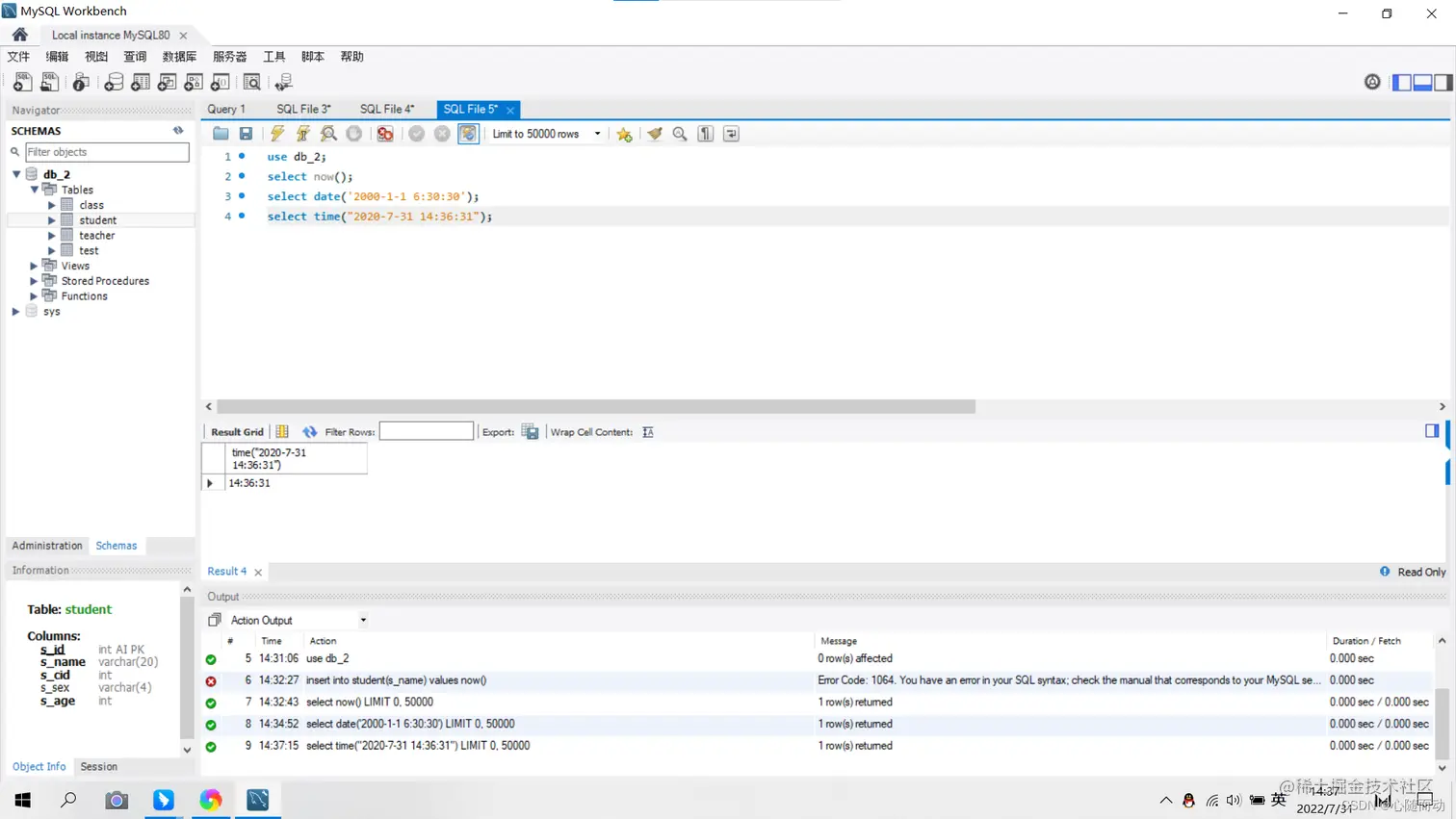This screenshot has width=1456, height=819.
Task: Rollback the transaction icon
Action: pyautogui.click(x=442, y=134)
